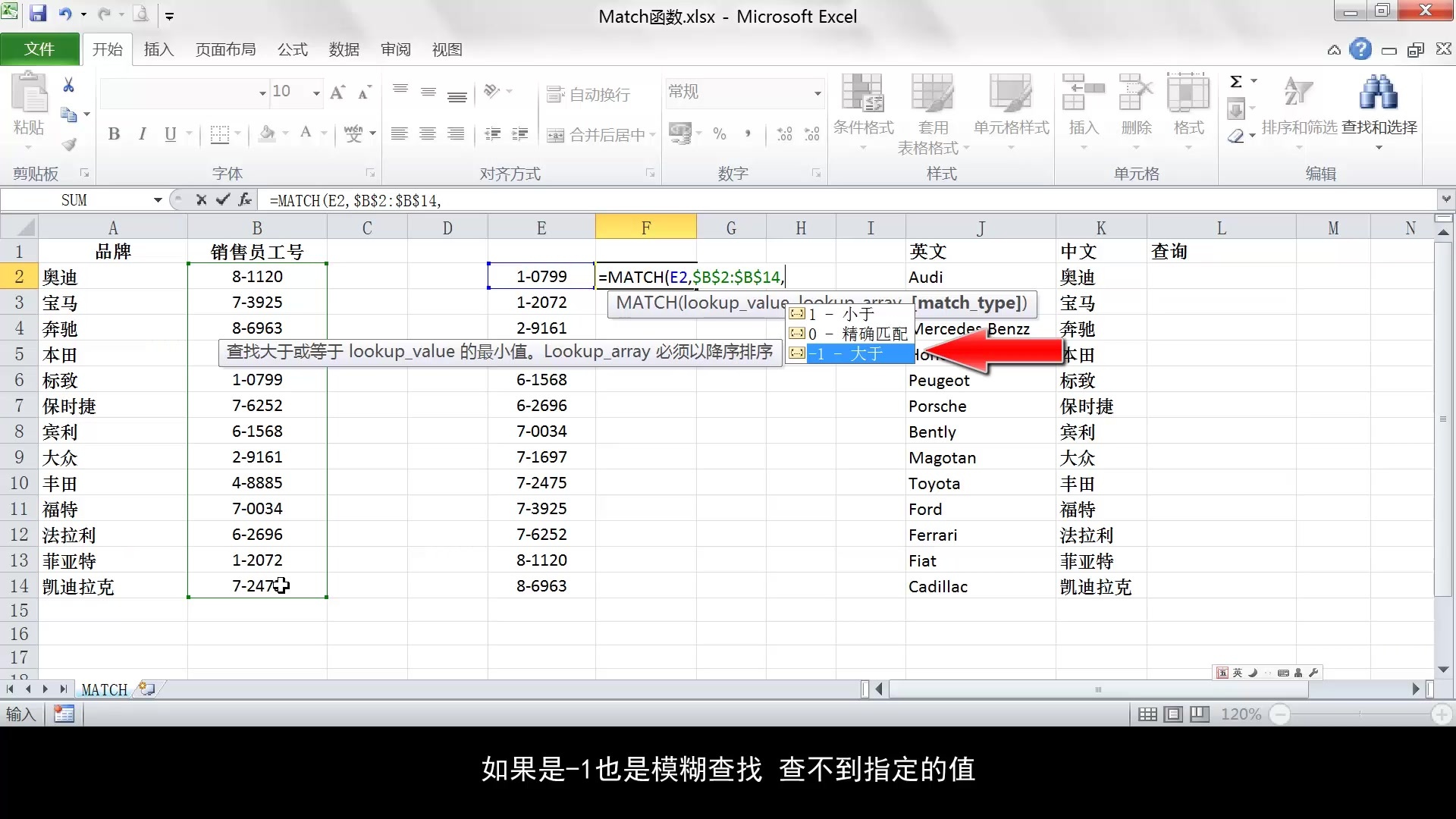Click the MATCH sheet tab

pos(105,690)
